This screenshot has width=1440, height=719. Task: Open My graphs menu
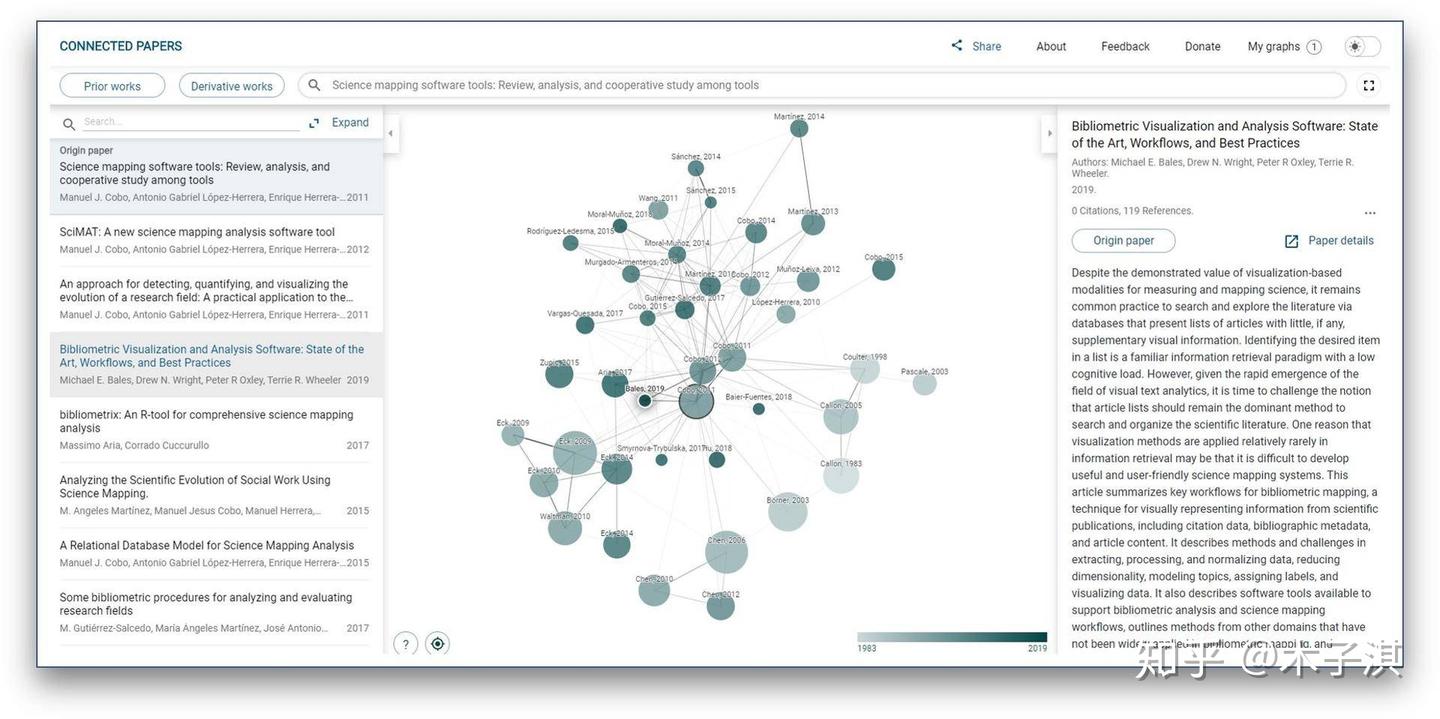coord(1284,47)
